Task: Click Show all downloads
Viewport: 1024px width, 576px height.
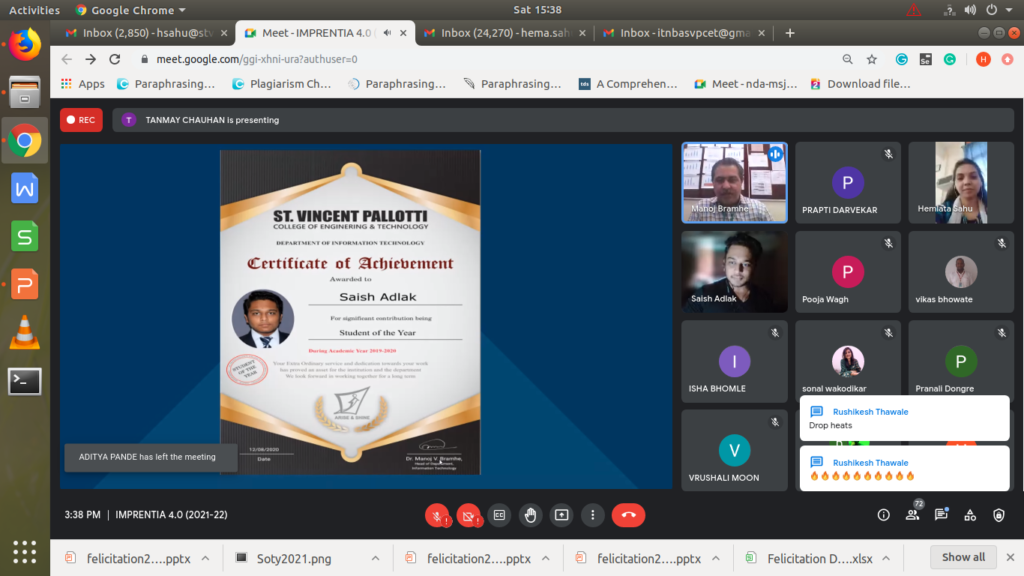Action: (x=963, y=557)
